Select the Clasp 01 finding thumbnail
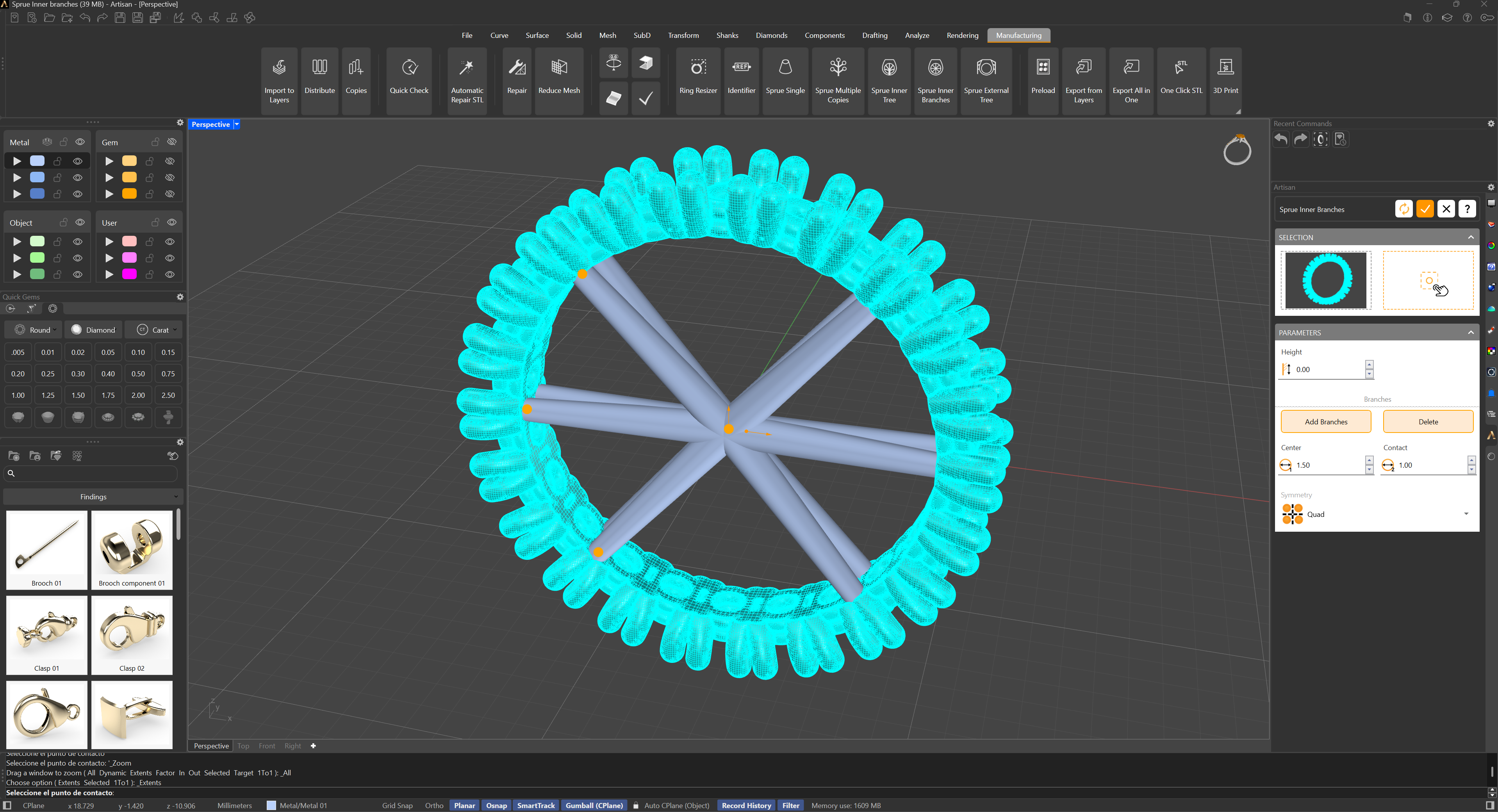Image resolution: width=1498 pixels, height=812 pixels. point(46,635)
